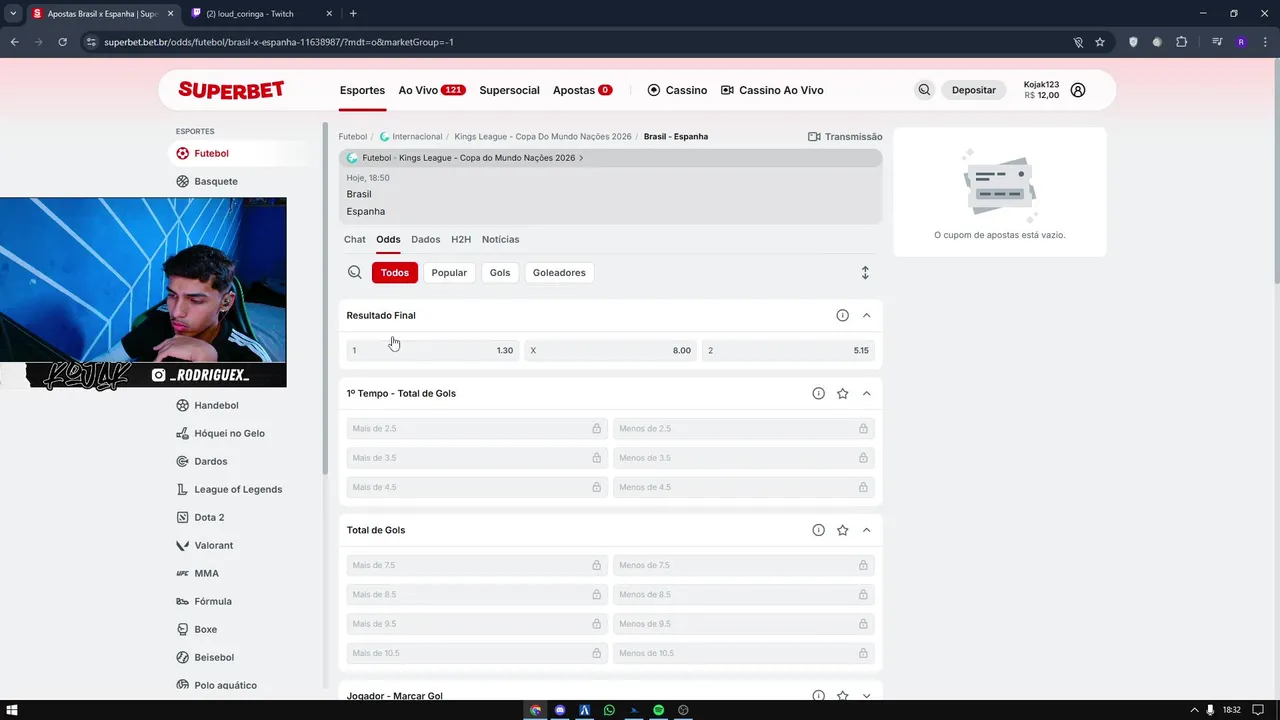
Task: Show info for Jogador - Marcar Gol market
Action: [818, 695]
